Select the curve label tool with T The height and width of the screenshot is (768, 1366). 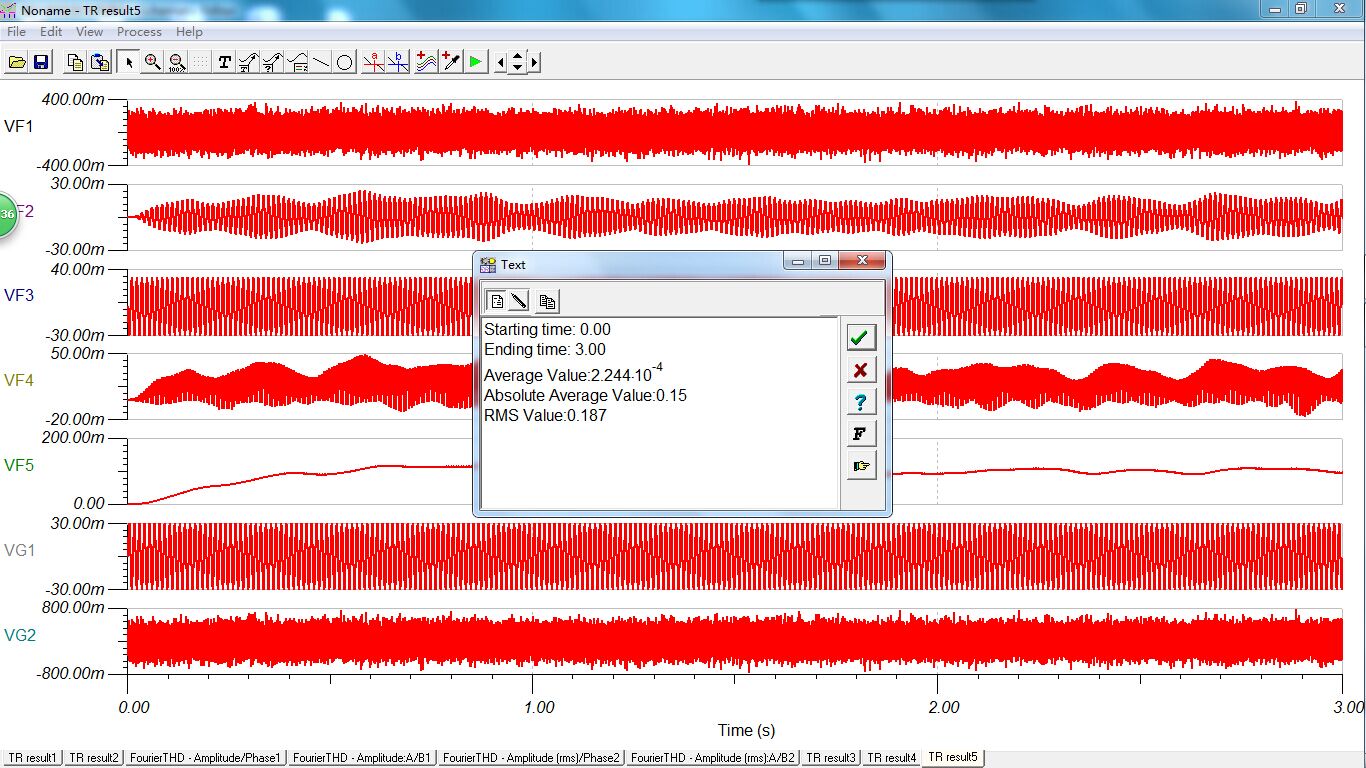pyautogui.click(x=248, y=62)
